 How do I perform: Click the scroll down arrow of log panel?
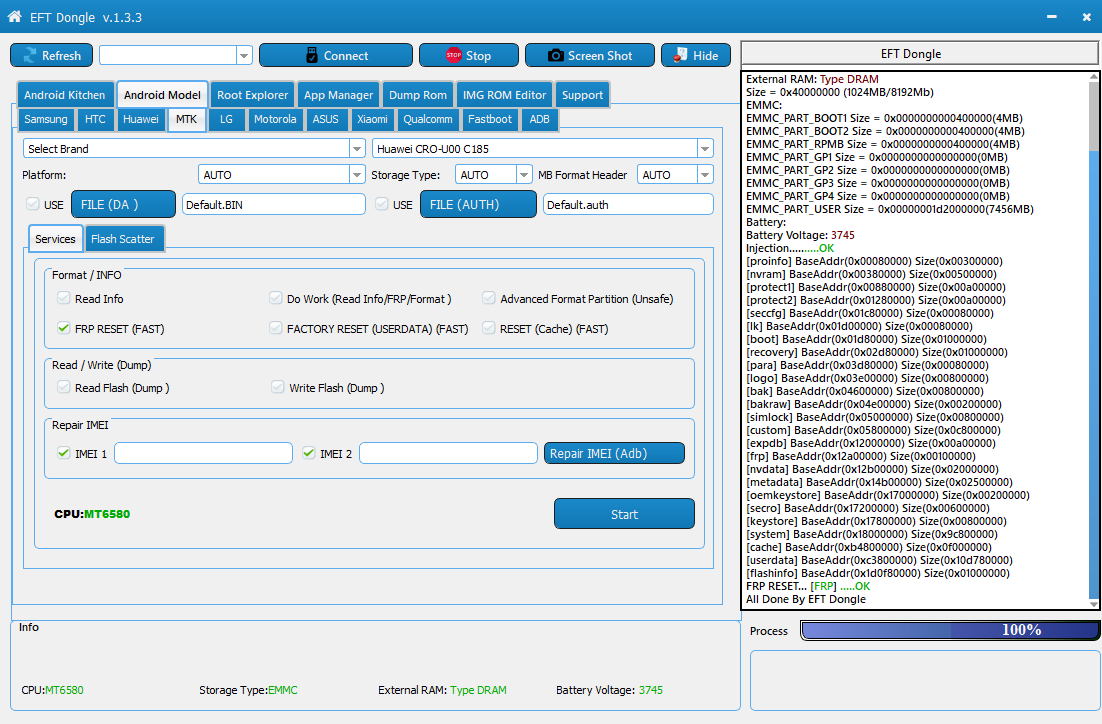(1094, 603)
